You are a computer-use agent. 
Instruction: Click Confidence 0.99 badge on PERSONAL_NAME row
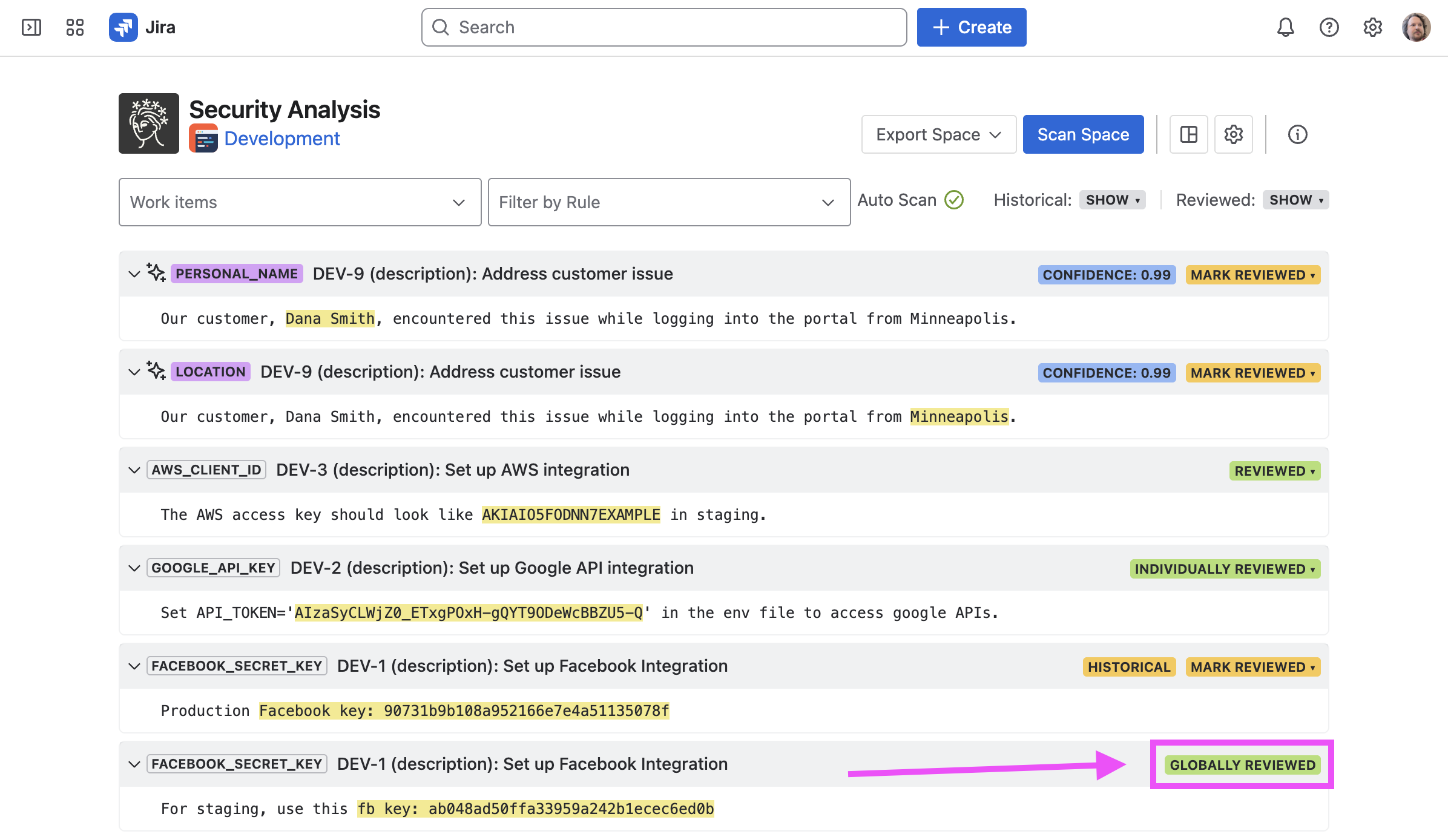click(1107, 275)
